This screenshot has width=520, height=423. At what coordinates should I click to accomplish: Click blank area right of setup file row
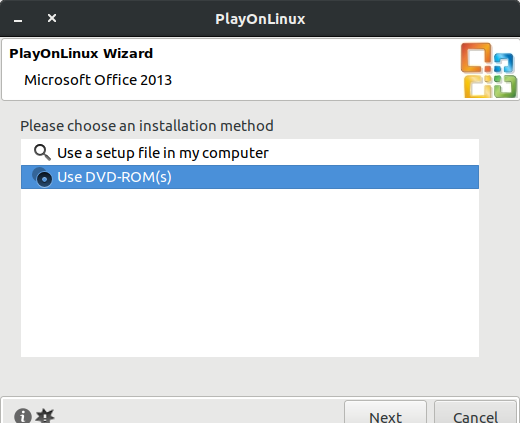point(373,153)
